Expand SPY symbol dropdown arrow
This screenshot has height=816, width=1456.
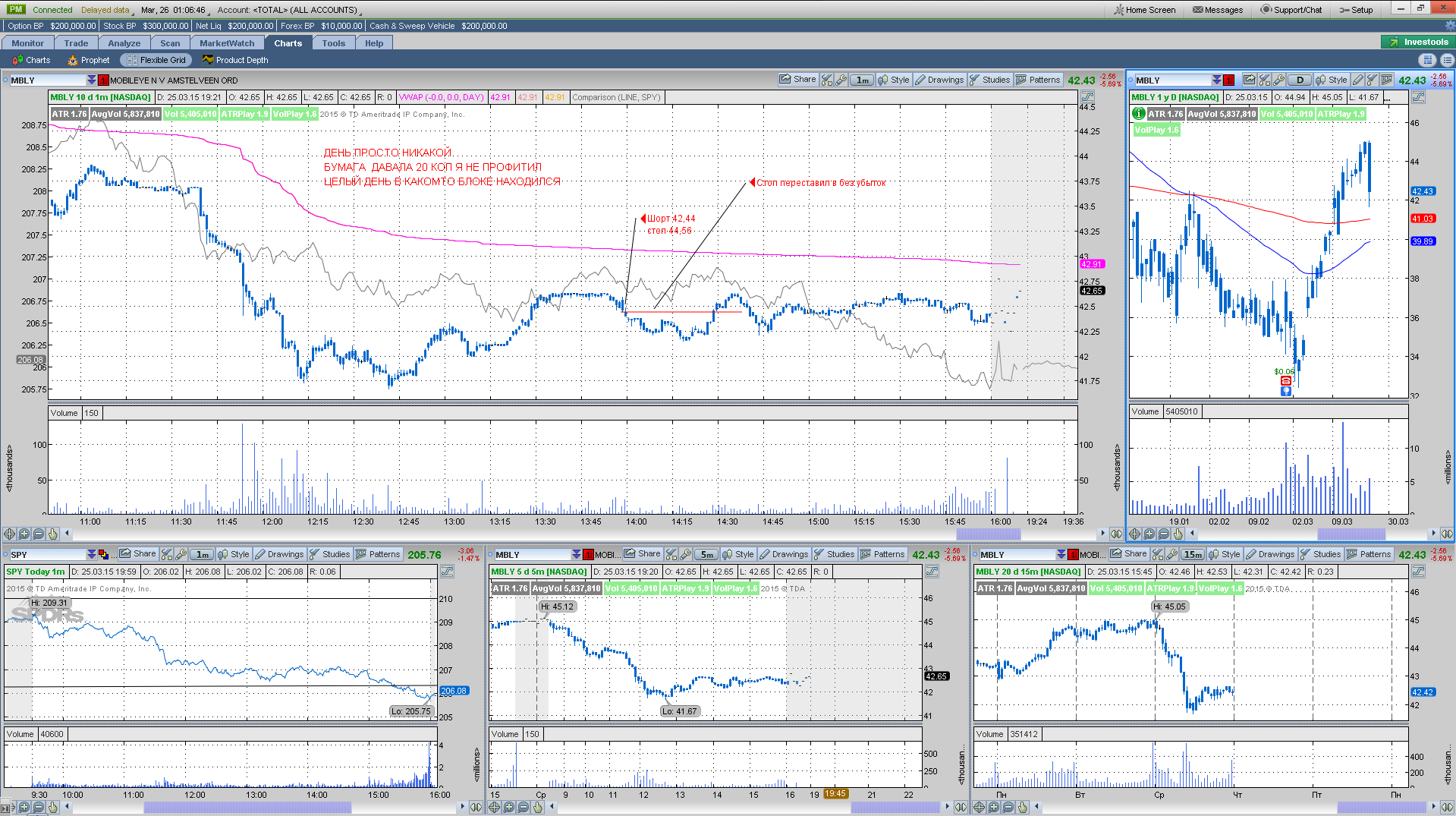(92, 555)
